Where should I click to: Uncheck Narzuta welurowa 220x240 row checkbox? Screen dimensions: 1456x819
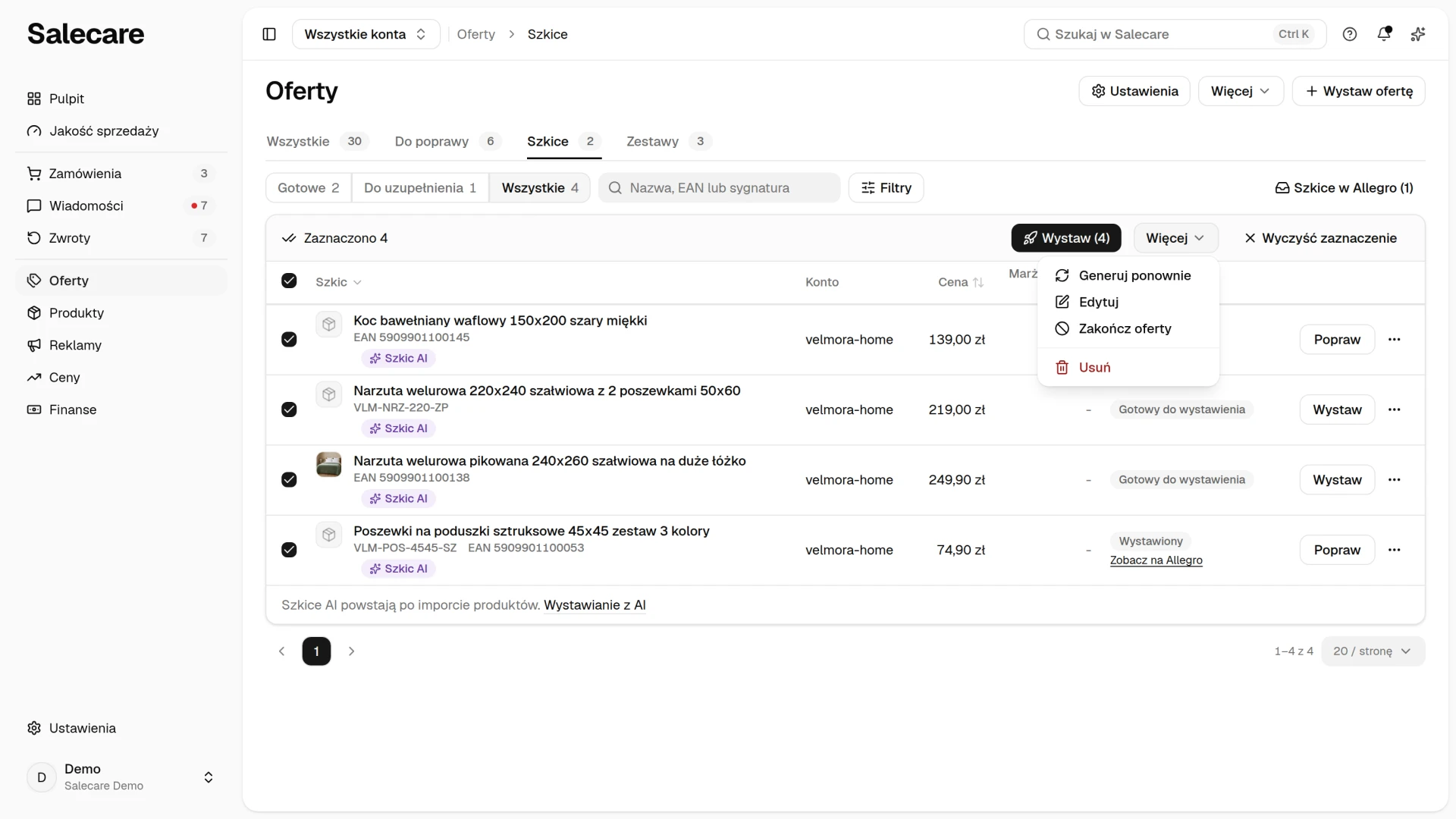289,409
